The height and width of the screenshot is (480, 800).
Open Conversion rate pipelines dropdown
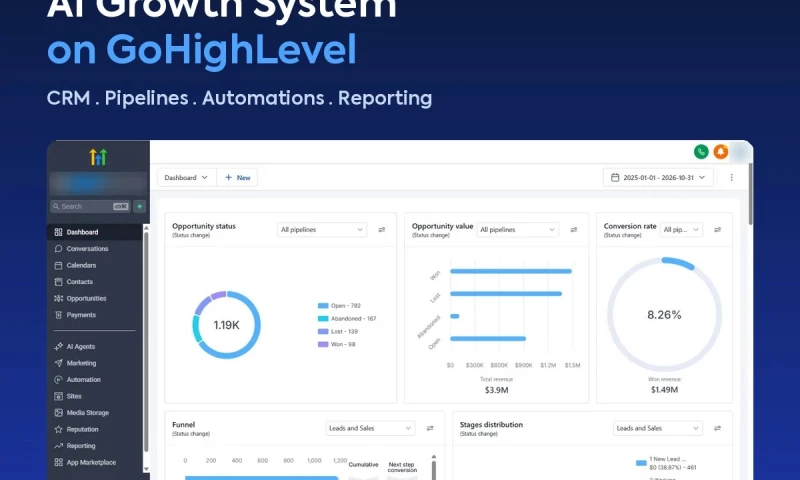pos(681,230)
